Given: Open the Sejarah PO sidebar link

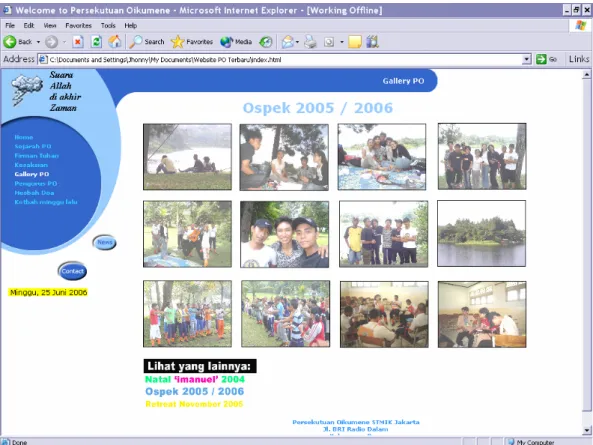Looking at the screenshot, I should (33, 146).
